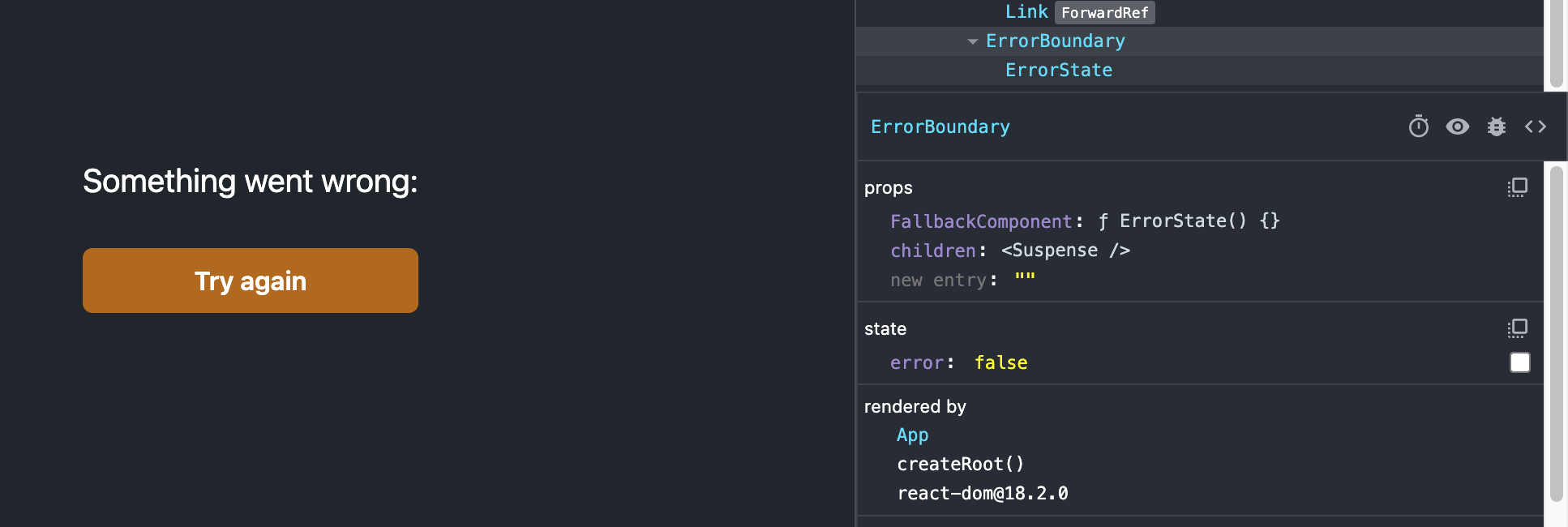This screenshot has height=527, width=1568.
Task: Click the empty new entry value field
Action: 1025,280
